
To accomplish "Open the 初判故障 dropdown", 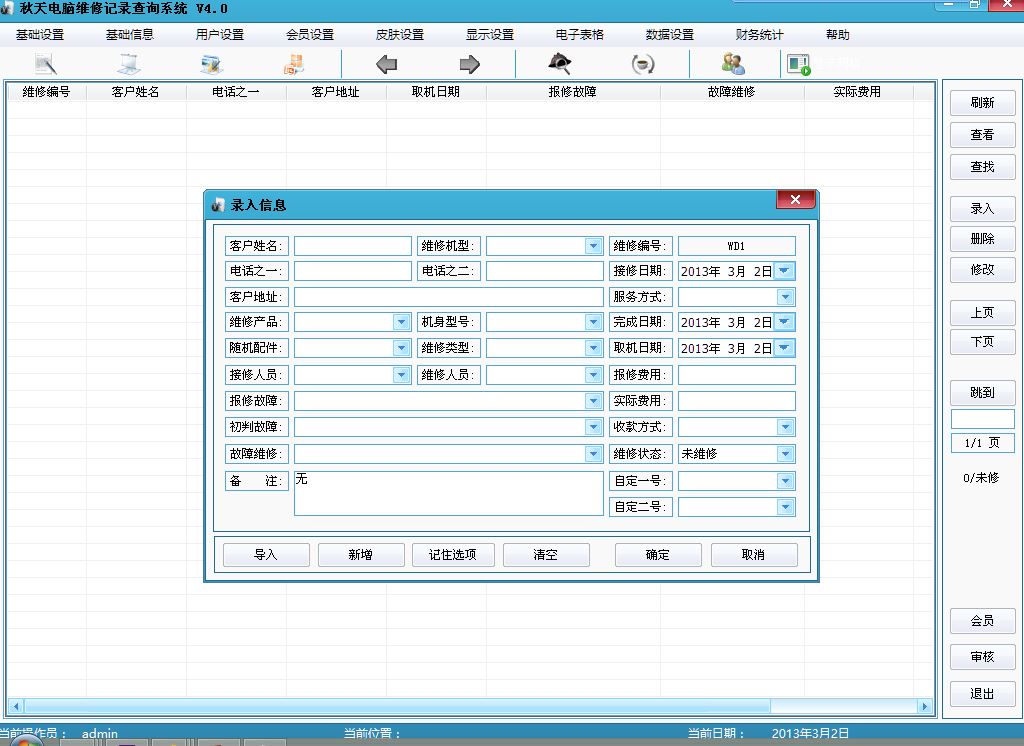I will click(593, 427).
